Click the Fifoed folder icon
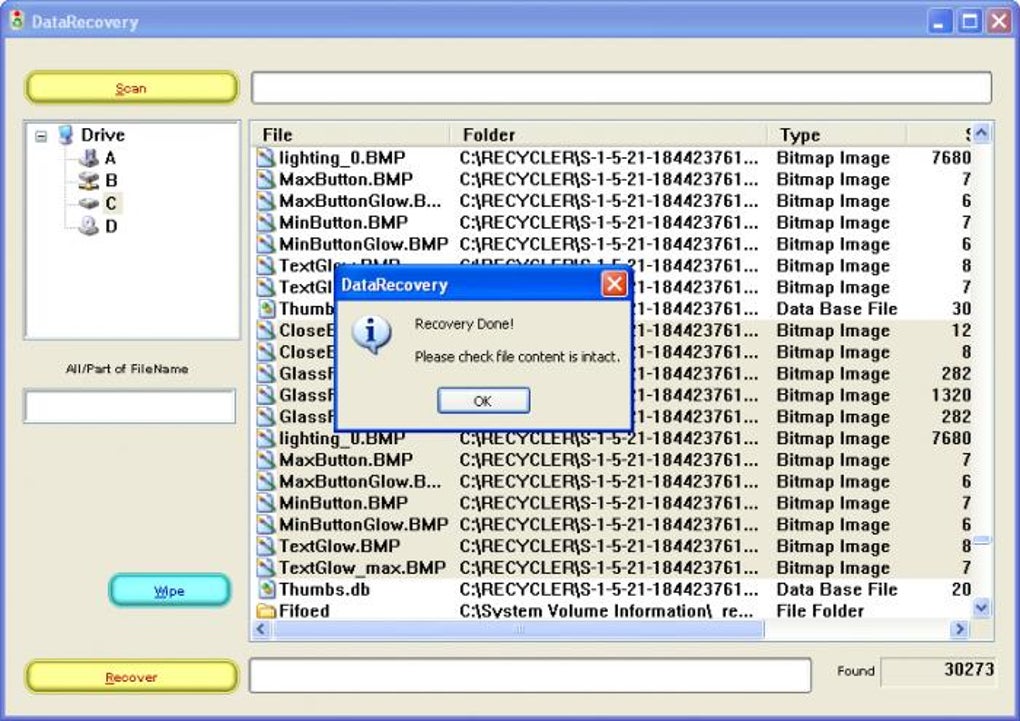This screenshot has width=1020, height=721. (x=266, y=611)
